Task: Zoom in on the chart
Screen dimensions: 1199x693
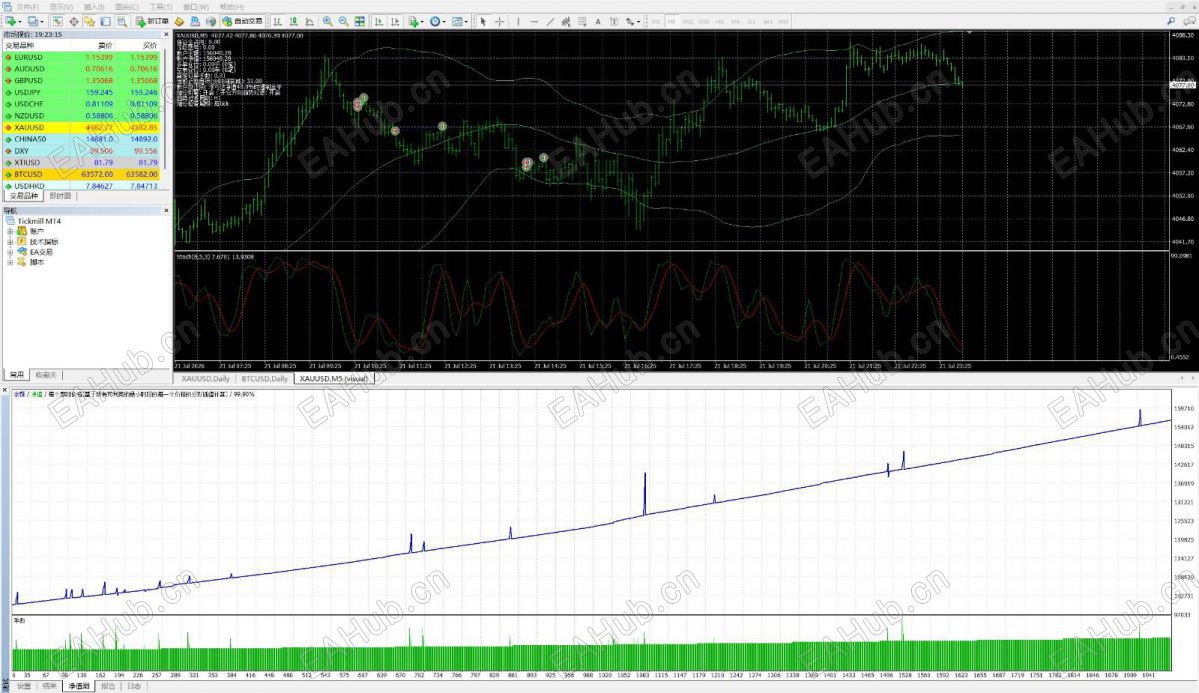Action: 327,21
